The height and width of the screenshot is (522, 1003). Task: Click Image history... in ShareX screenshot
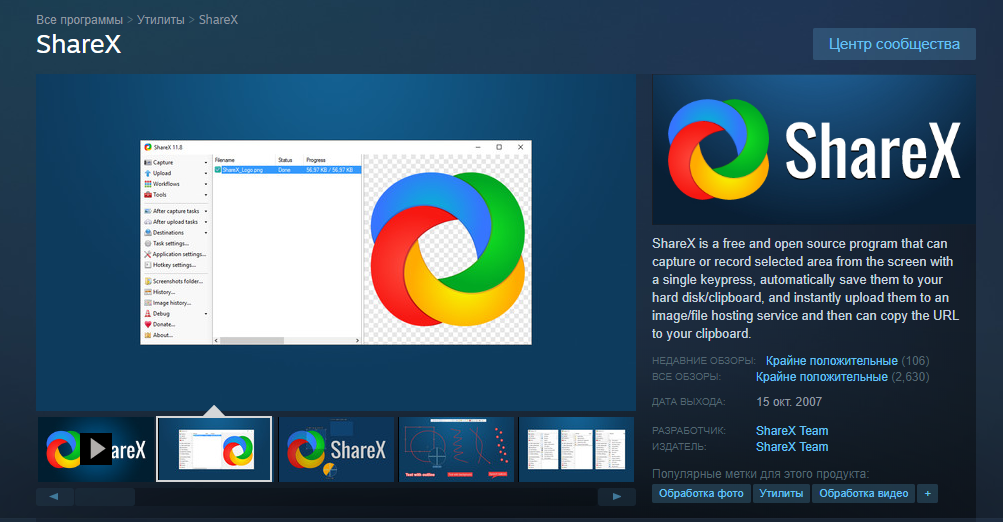[x=167, y=303]
